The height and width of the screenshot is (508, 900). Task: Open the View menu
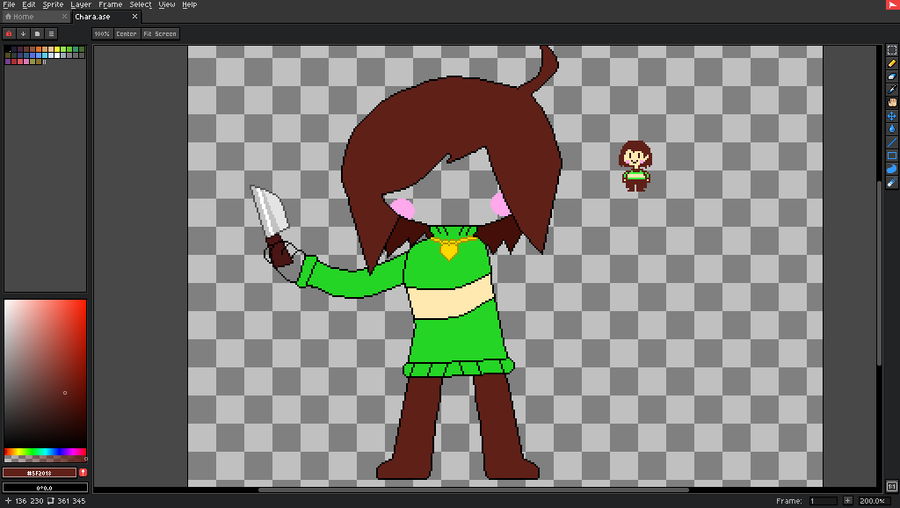(x=166, y=5)
